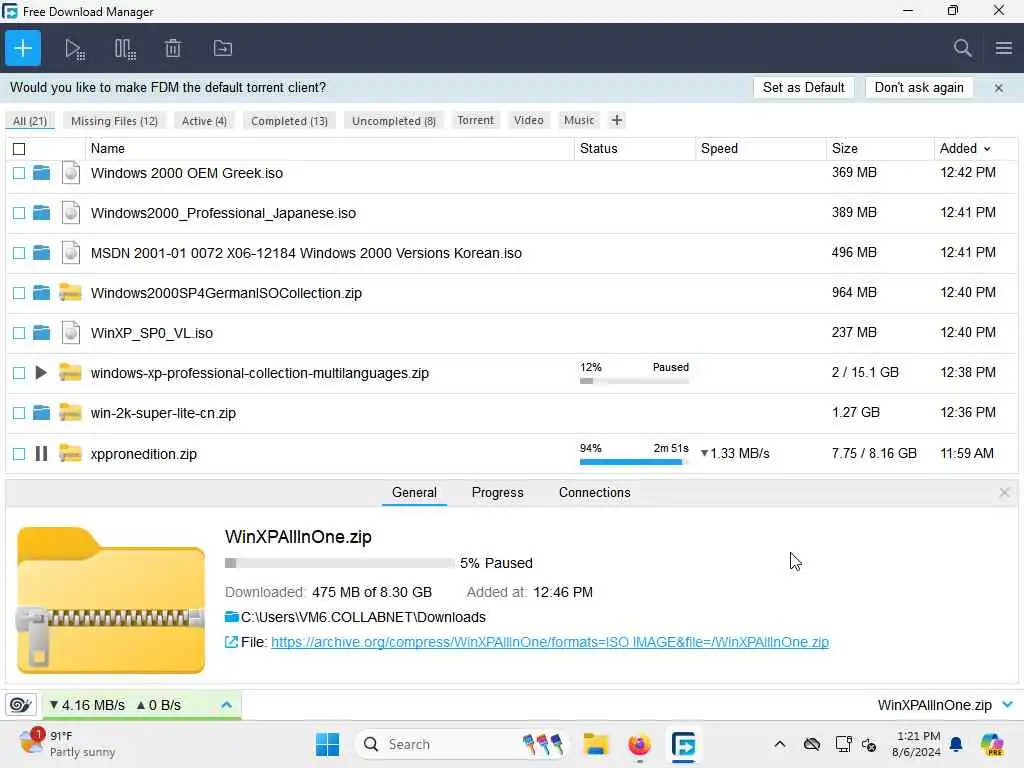Set FDM as default torrent client
The image size is (1024, 768).
pos(803,88)
